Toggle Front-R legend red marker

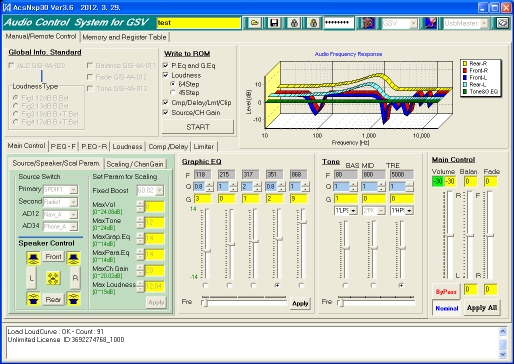tap(465, 70)
